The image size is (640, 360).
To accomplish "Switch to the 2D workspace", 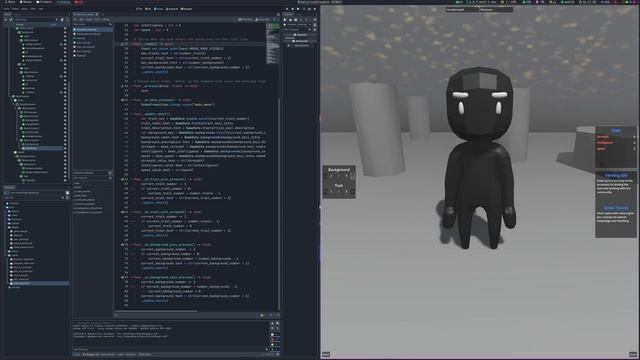I will (x=140, y=9).
